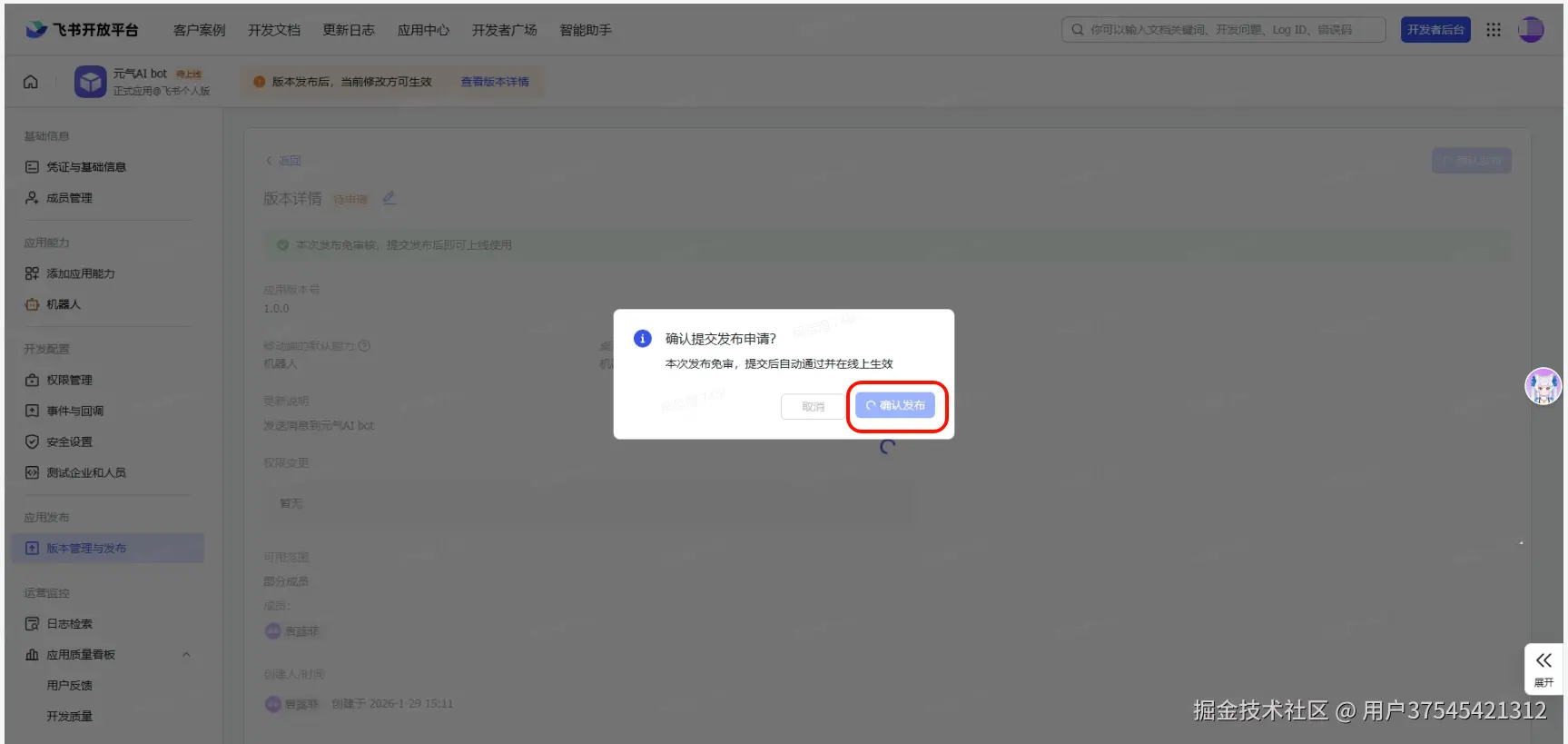
Task: Open 开发者广场 in top navigation
Action: 504,30
